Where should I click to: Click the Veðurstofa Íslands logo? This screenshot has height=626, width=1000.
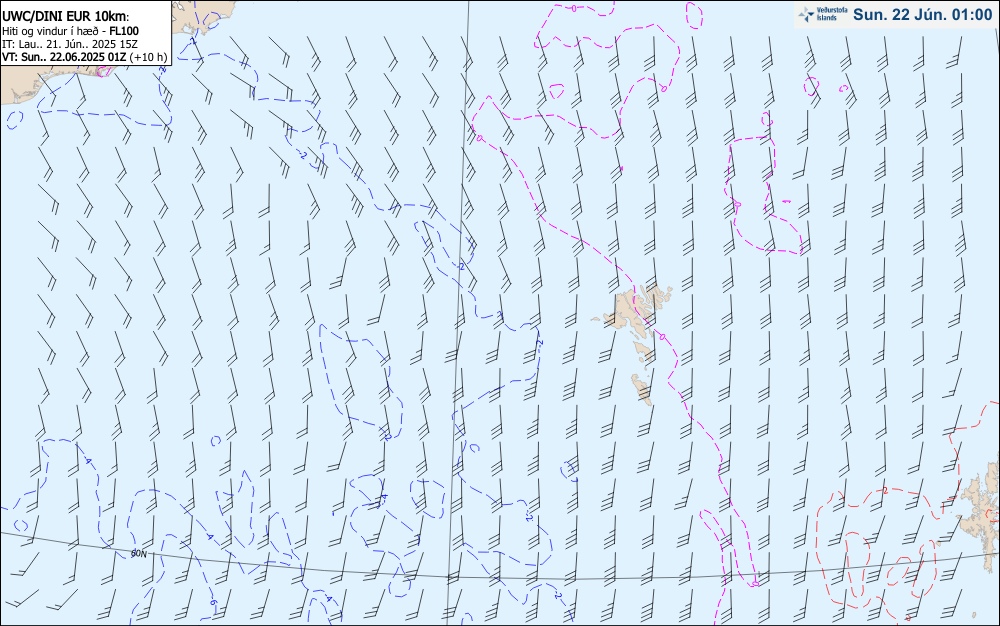(x=822, y=15)
